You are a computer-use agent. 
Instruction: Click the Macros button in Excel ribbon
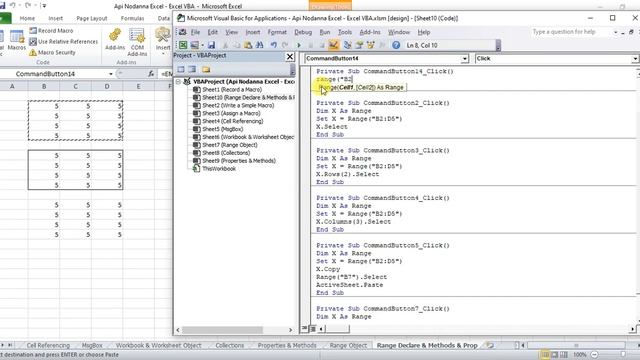(17, 40)
